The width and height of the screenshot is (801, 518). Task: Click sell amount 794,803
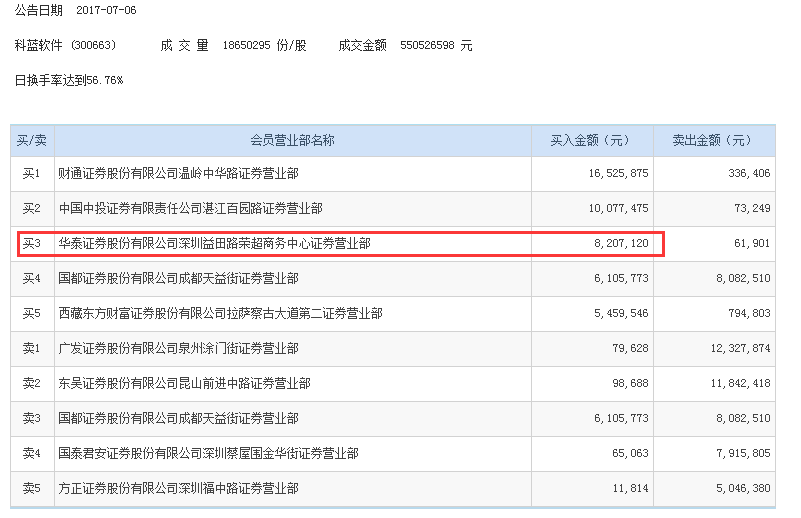[x=749, y=314]
